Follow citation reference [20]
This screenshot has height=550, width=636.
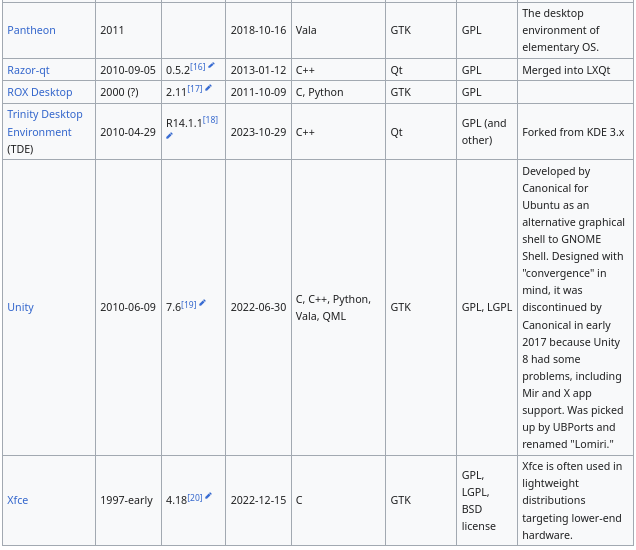[x=195, y=497]
